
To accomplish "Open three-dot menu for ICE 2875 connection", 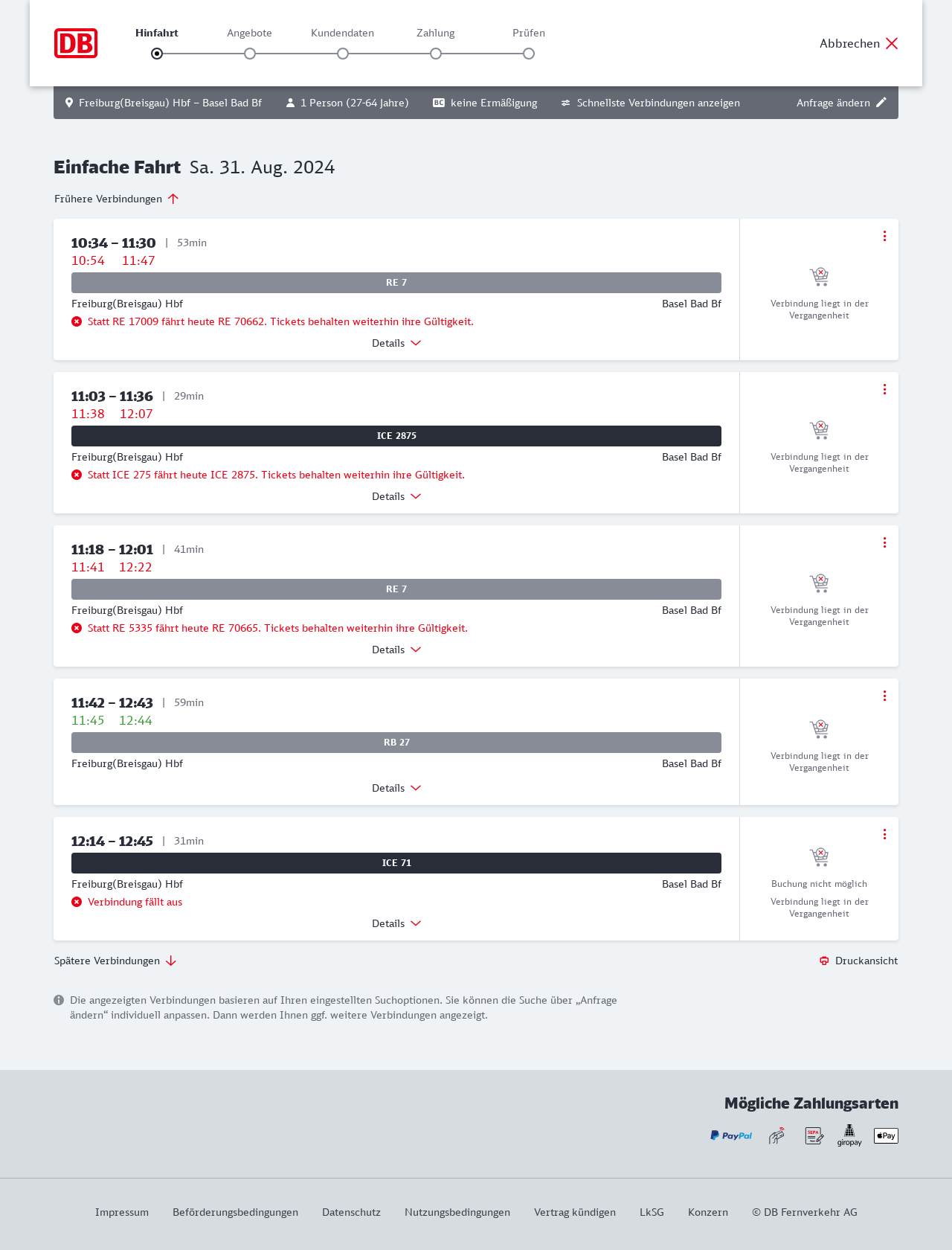I will pos(884,389).
